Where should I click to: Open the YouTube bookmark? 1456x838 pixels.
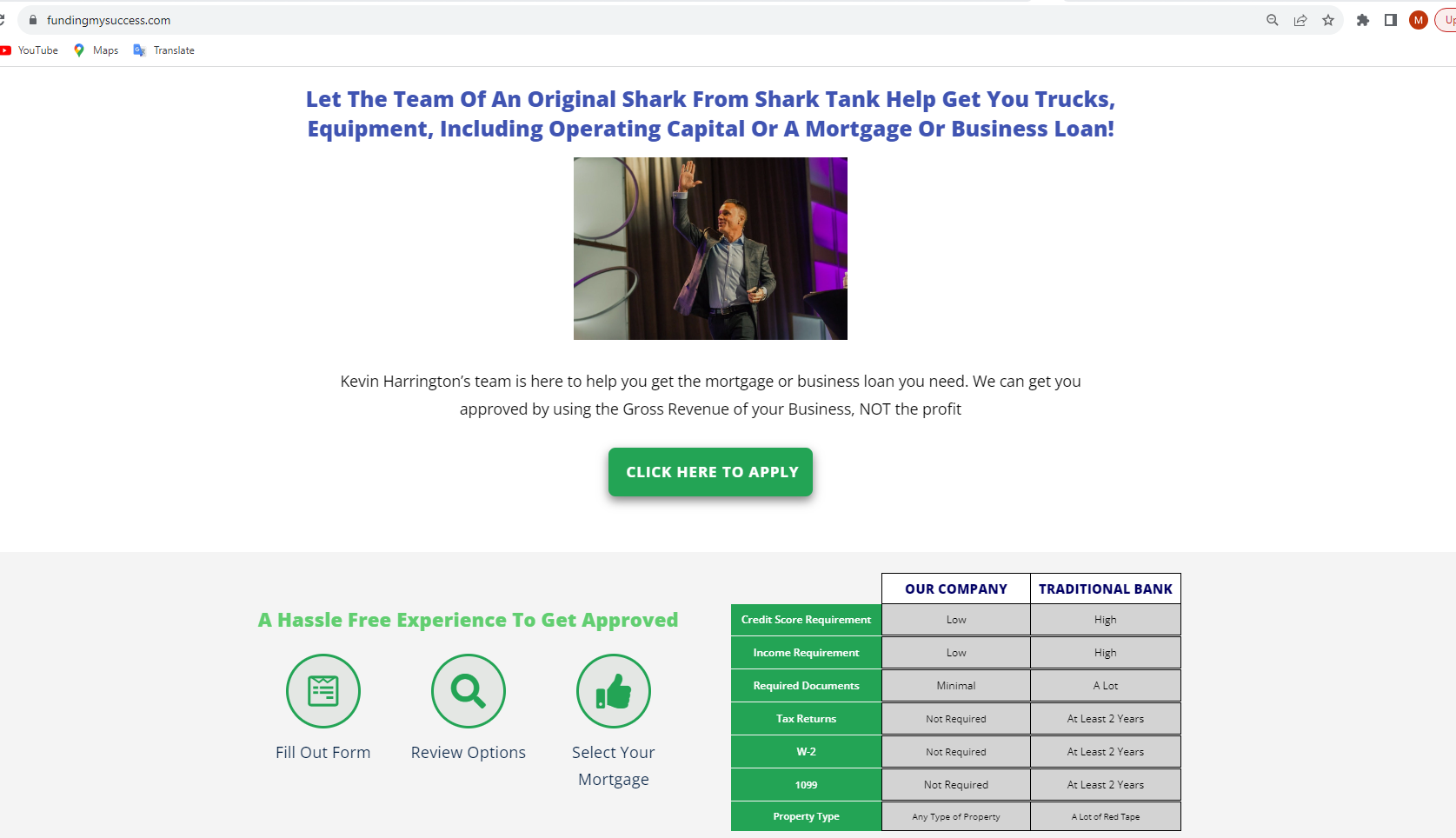30,50
